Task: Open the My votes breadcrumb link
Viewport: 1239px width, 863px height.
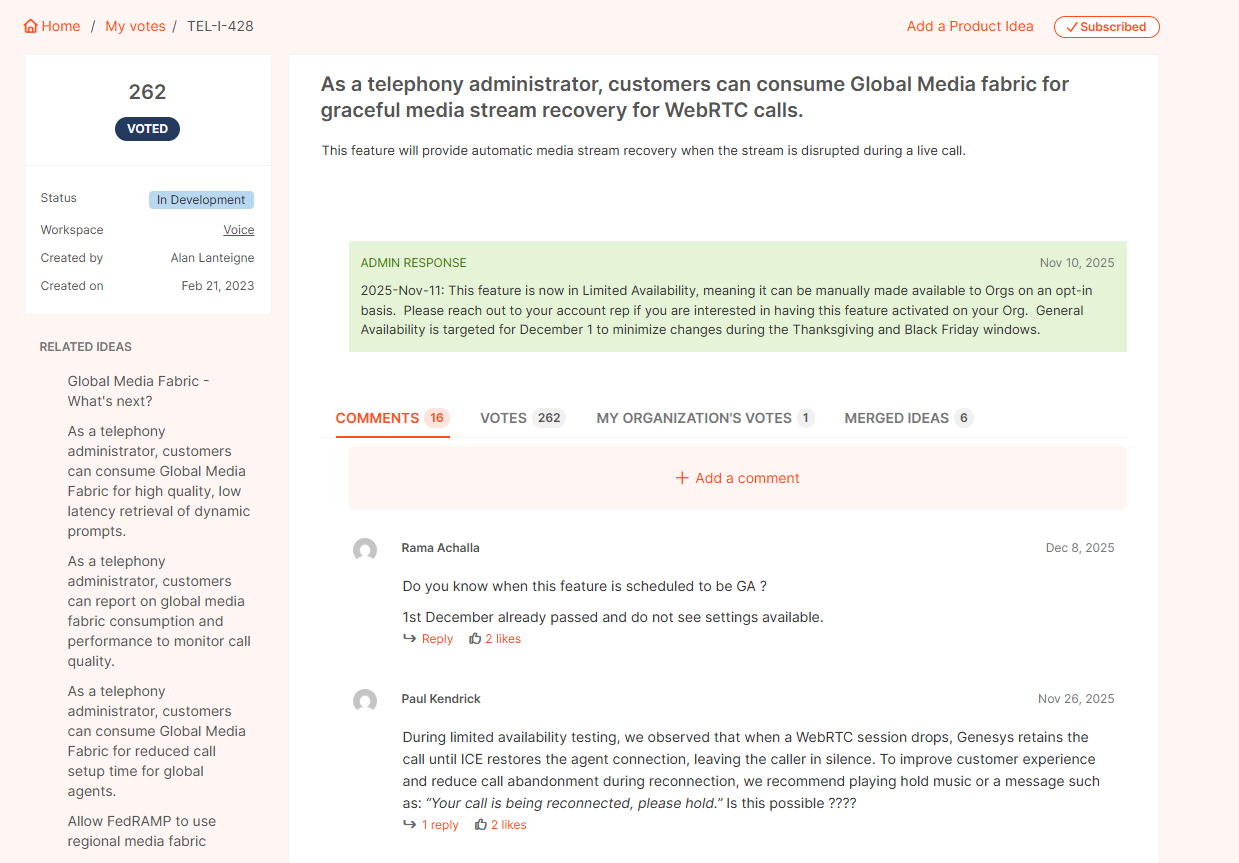Action: coord(135,26)
